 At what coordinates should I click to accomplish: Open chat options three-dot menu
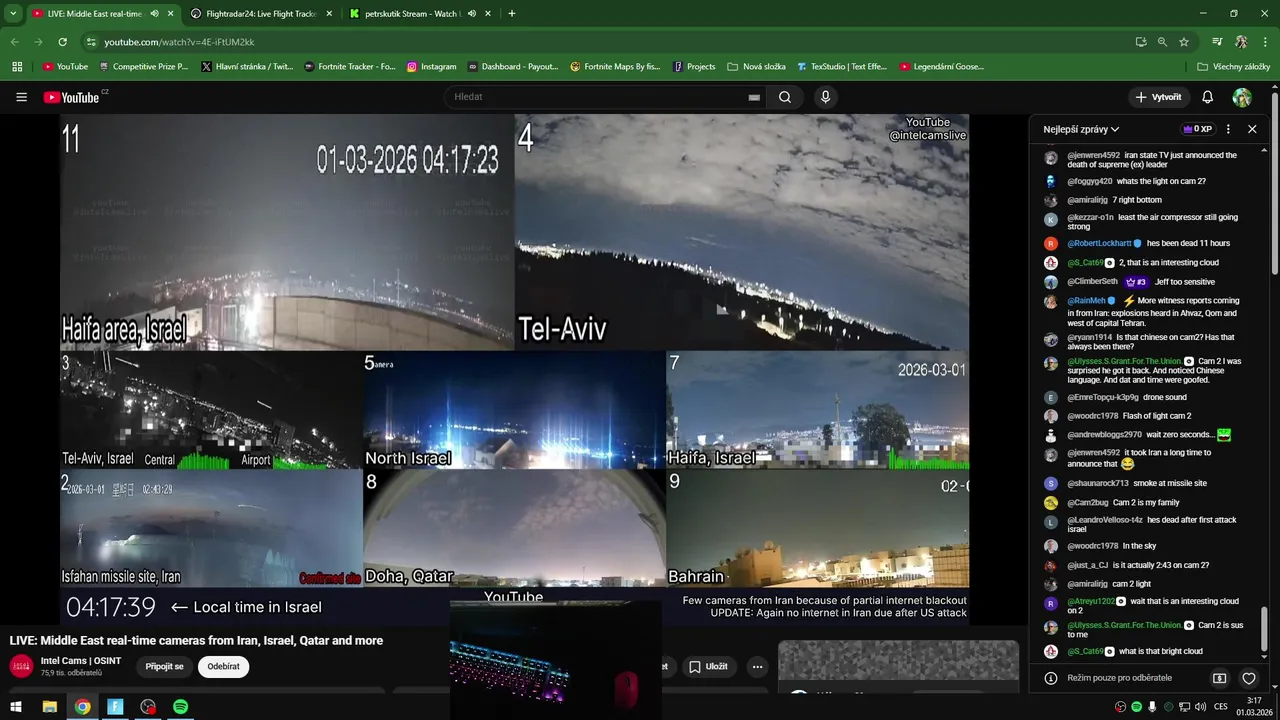click(x=1228, y=129)
